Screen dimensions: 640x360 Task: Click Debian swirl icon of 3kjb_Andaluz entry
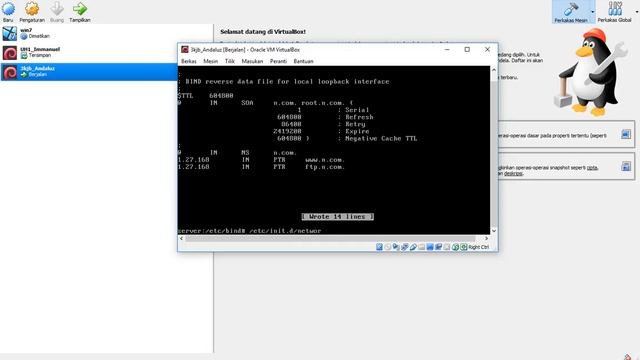pos(9,72)
